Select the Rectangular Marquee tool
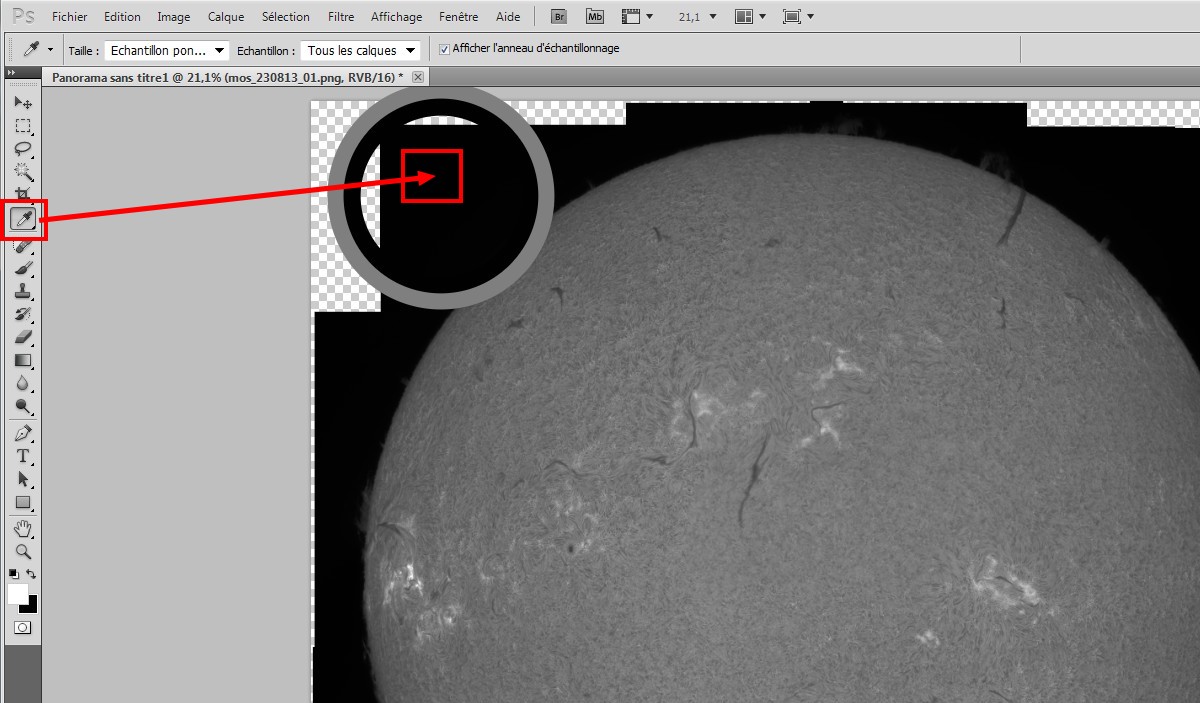 pos(22,126)
